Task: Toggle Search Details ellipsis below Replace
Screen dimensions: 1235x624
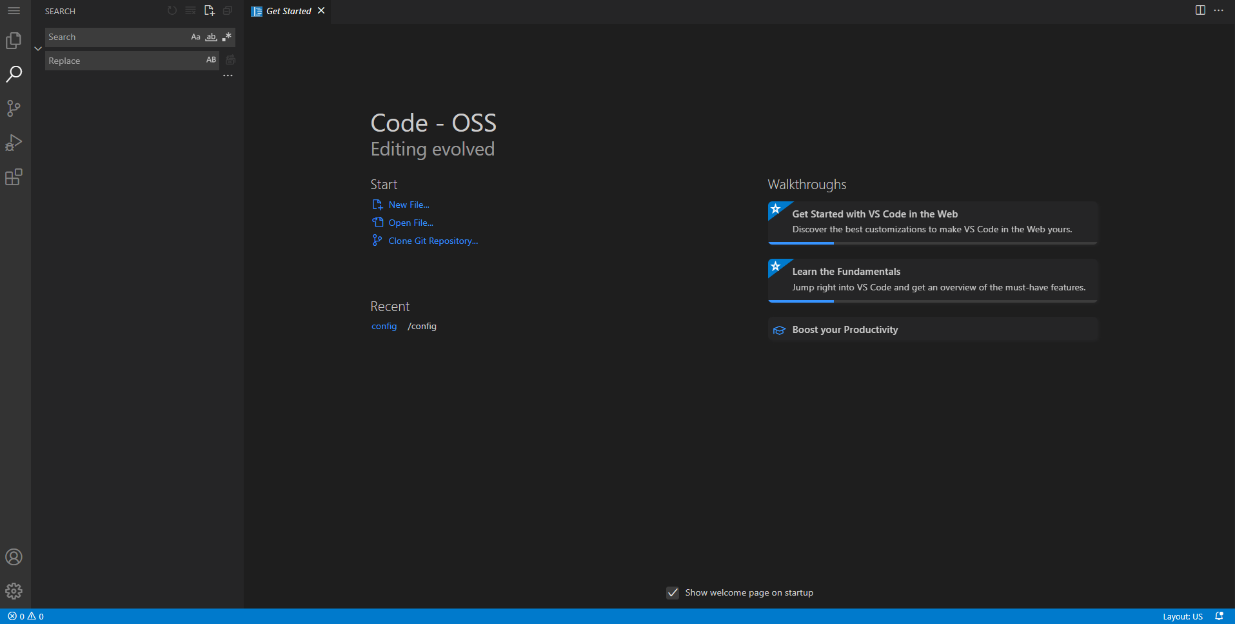Action: coord(228,76)
